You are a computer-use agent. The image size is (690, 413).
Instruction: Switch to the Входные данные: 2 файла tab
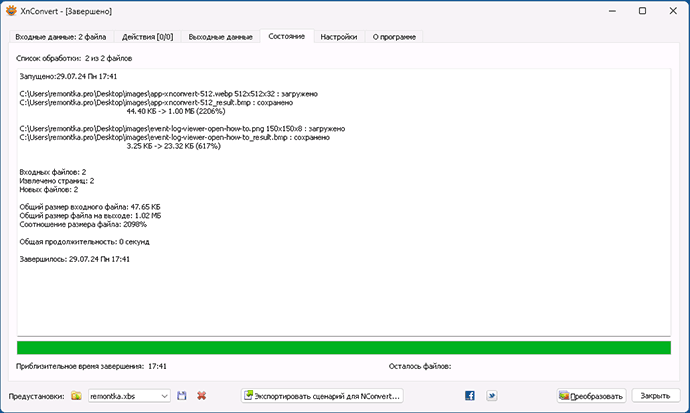61,37
